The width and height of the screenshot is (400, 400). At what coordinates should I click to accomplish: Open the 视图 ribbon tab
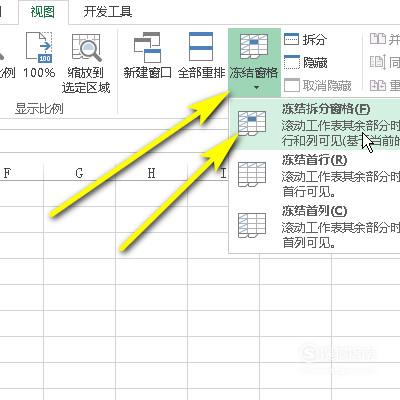coord(42,12)
